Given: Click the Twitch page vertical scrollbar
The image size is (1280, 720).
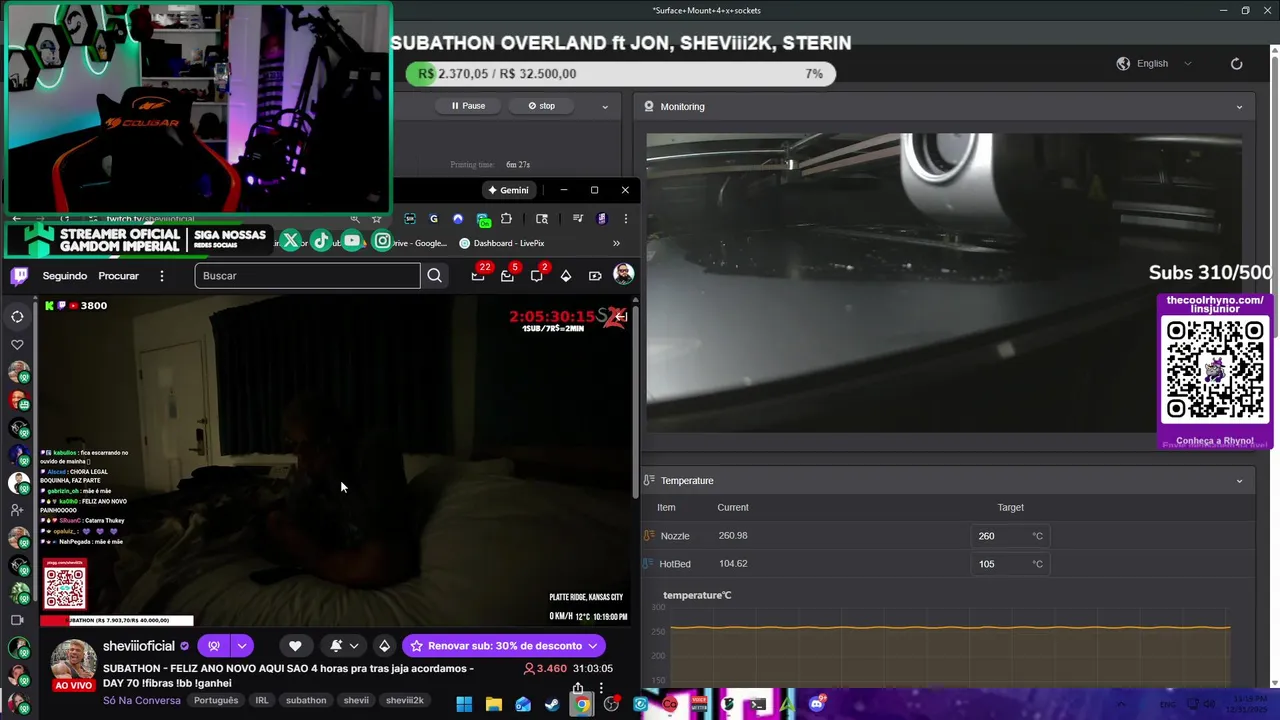Looking at the screenshot, I should (x=636, y=400).
